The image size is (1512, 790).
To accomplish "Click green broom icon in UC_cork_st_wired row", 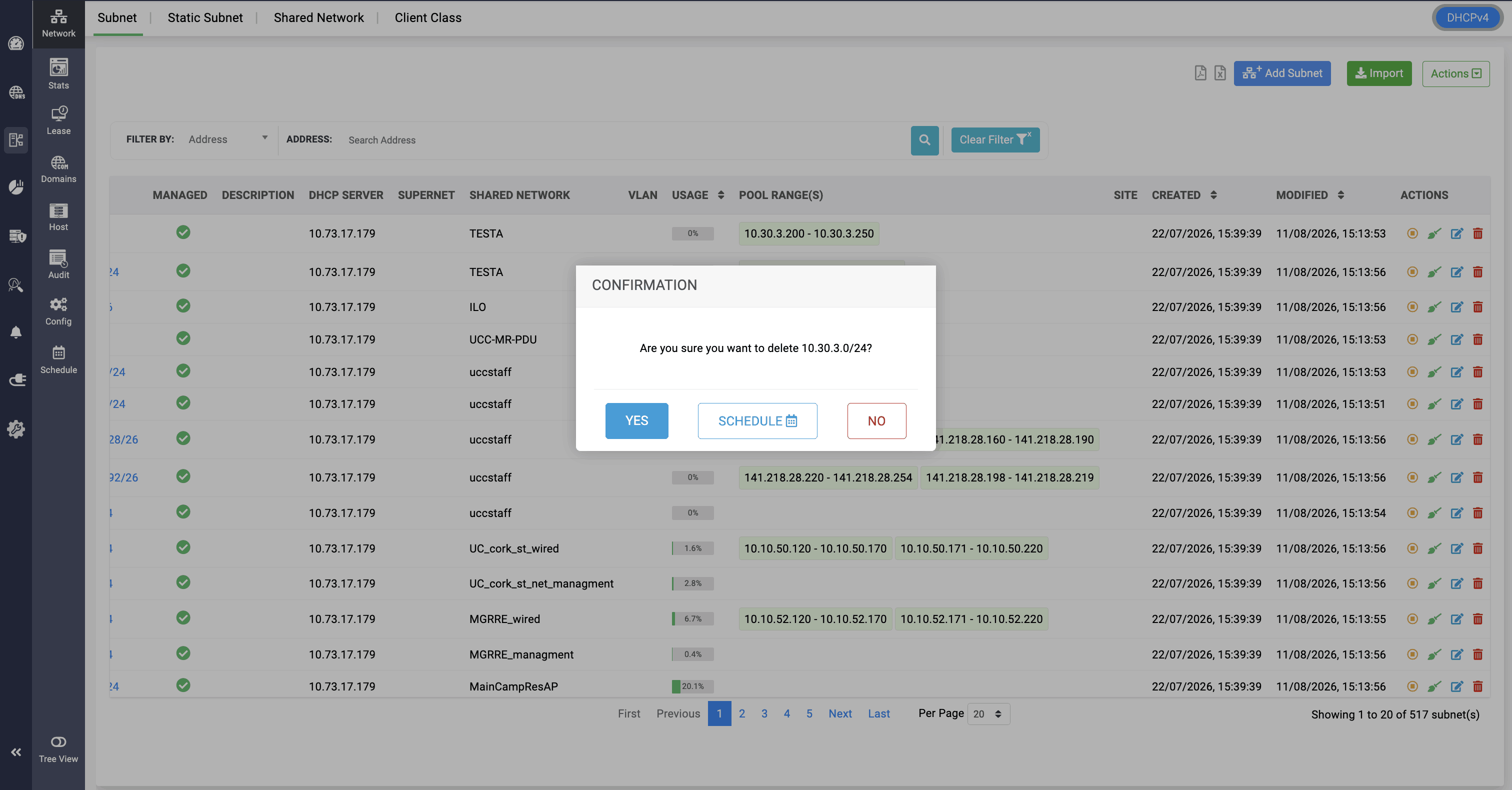I will [1434, 548].
